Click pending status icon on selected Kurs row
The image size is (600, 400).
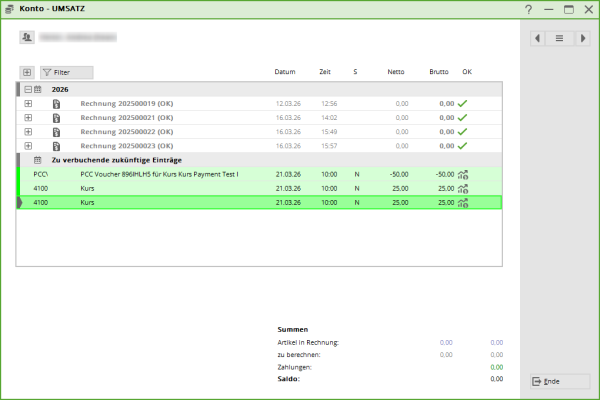[x=463, y=202]
